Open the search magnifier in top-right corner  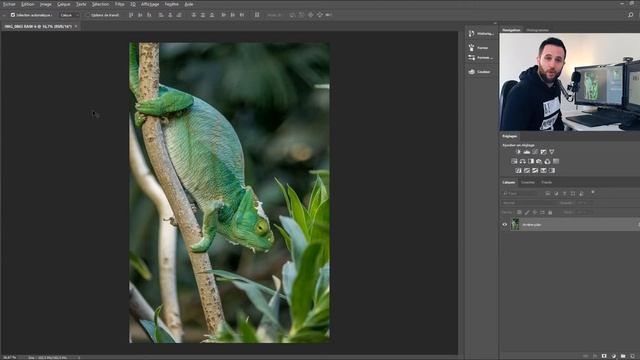tap(631, 15)
